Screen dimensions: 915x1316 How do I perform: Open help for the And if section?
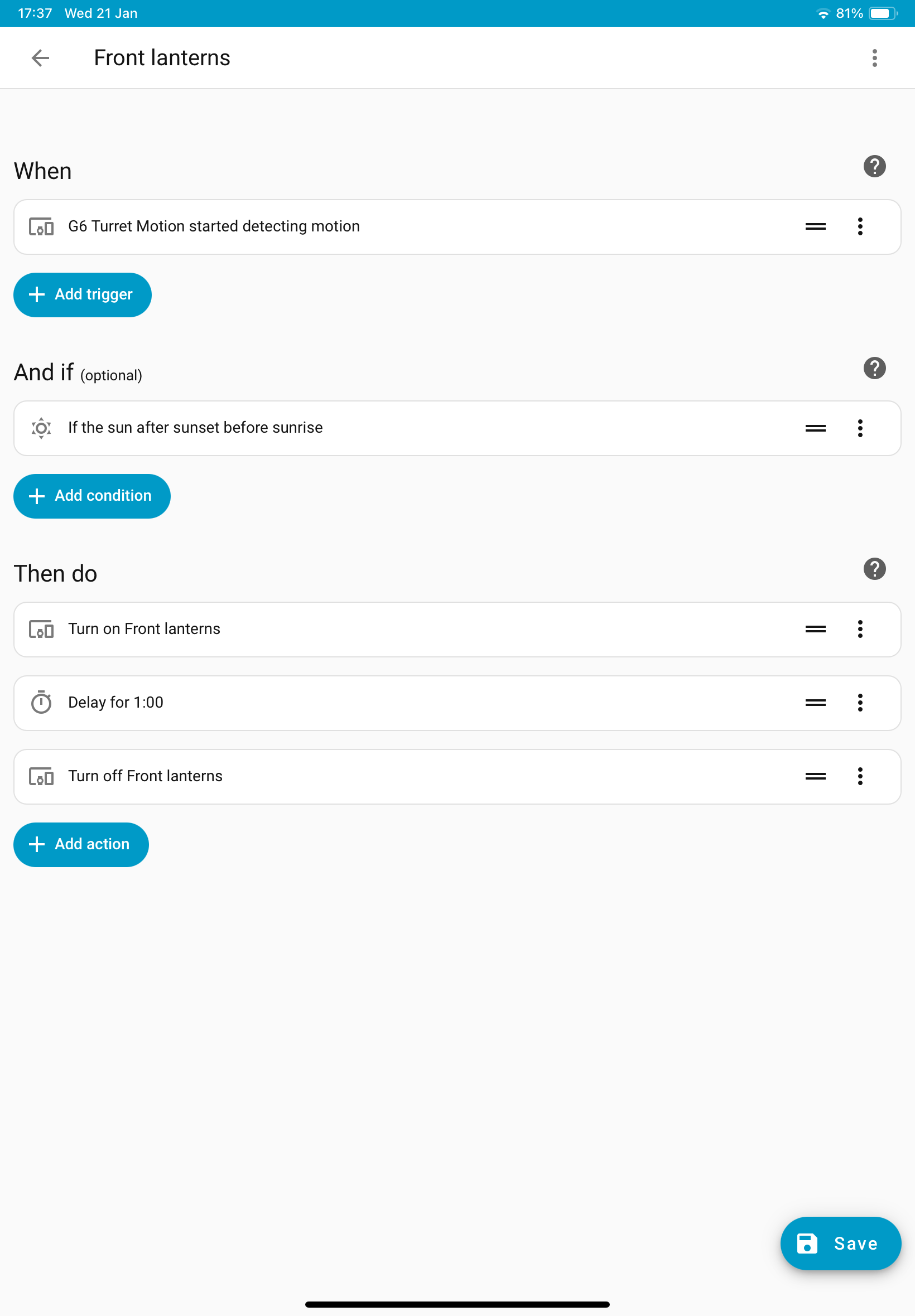[874, 369]
